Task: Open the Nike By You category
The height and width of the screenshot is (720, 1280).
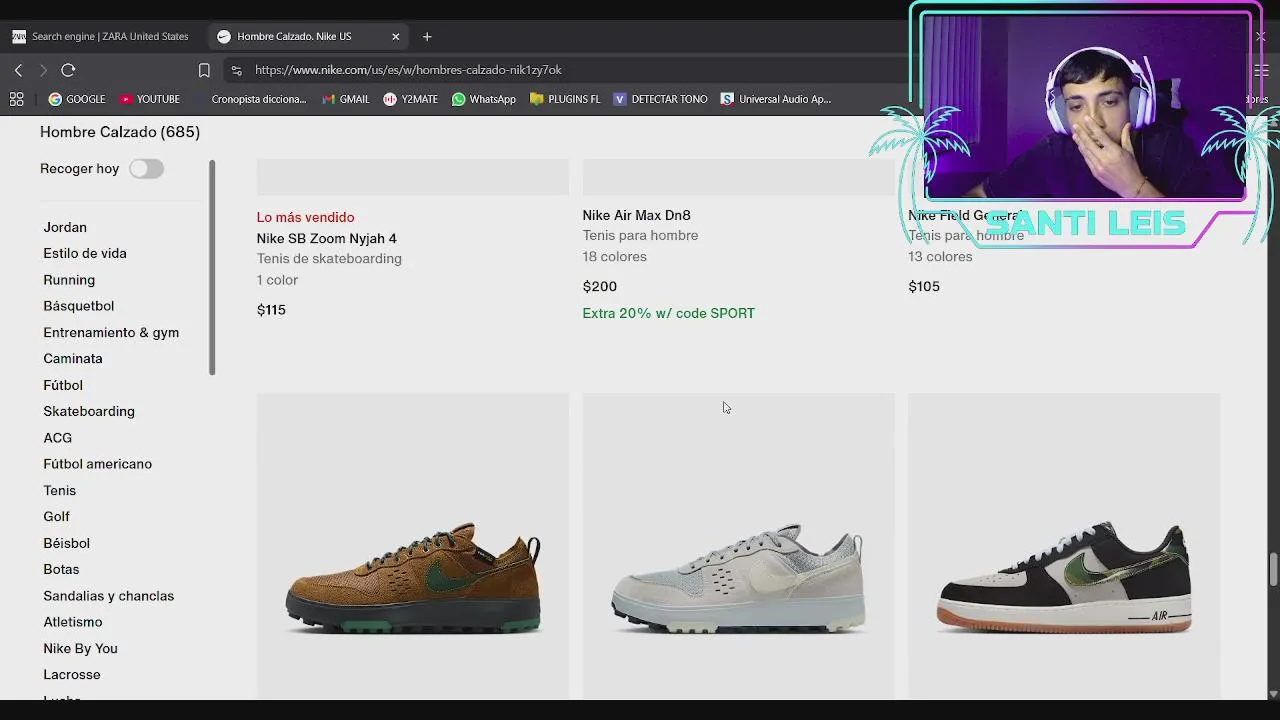Action: [80, 648]
